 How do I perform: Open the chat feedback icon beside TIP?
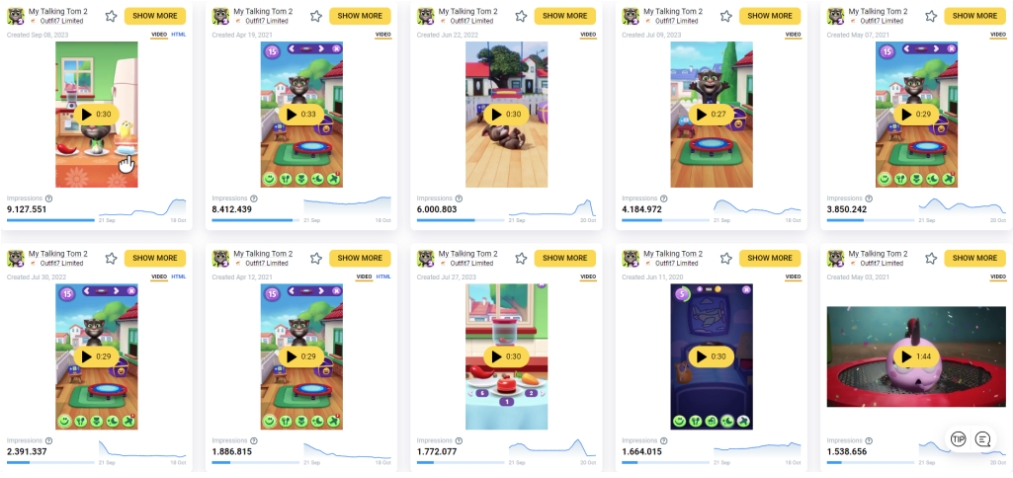click(x=983, y=439)
